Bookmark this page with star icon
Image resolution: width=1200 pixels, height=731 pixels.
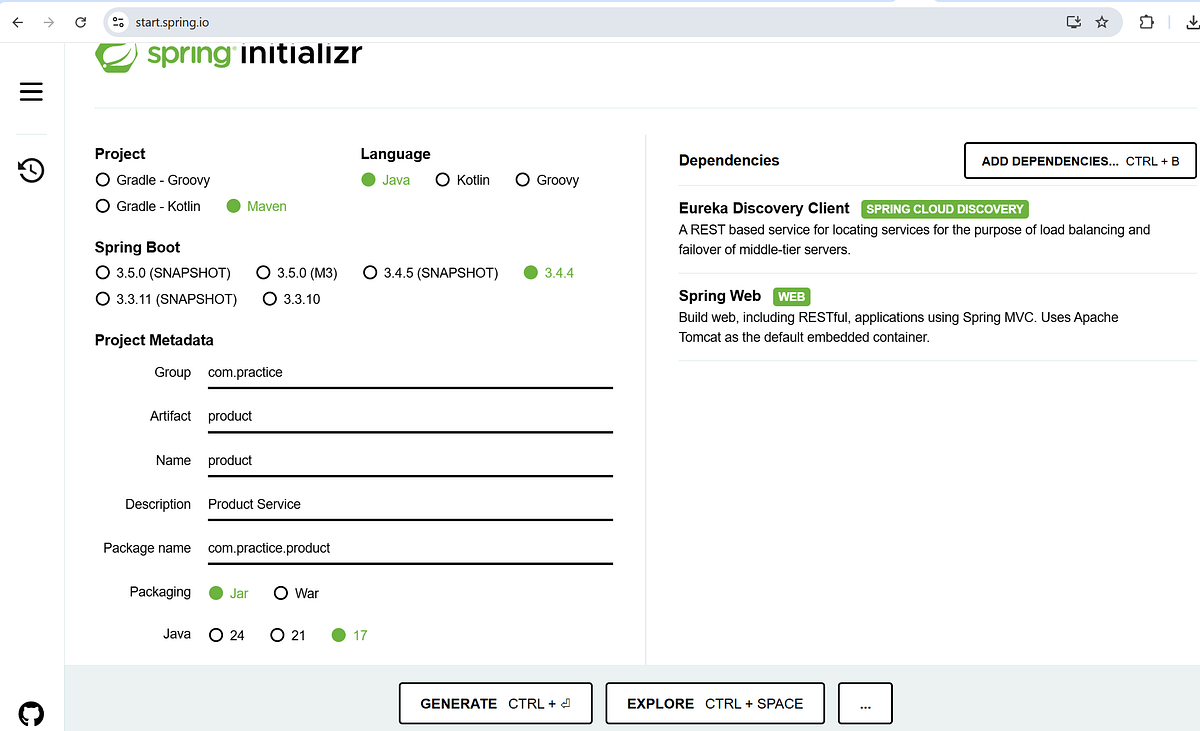pyautogui.click(x=1102, y=22)
